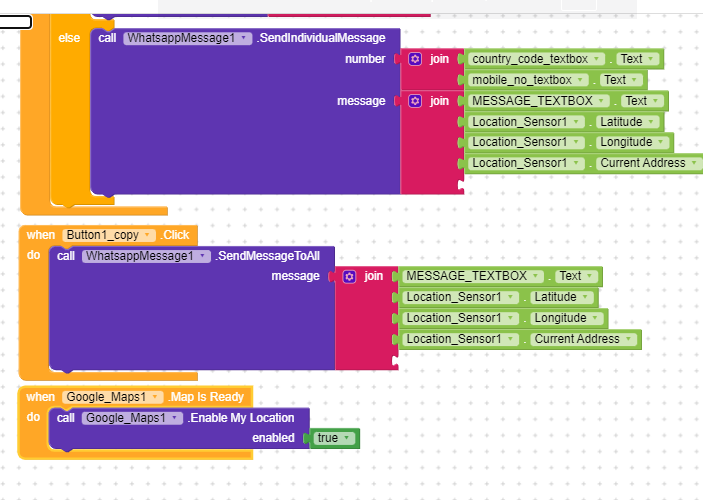
Task: Open MESSAGE_TEXTBOX dropdown in SendMessageToAll block
Action: [473, 276]
